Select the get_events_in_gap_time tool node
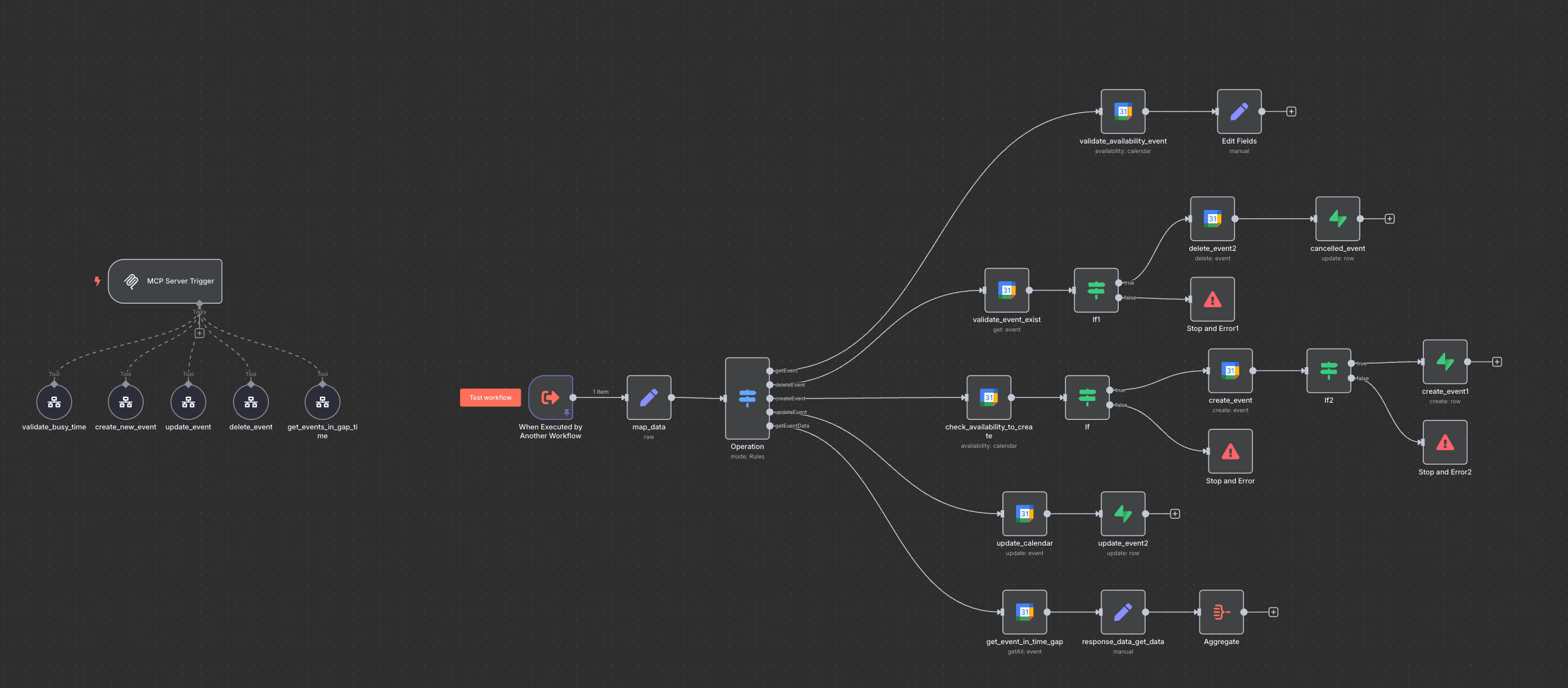 (x=322, y=402)
